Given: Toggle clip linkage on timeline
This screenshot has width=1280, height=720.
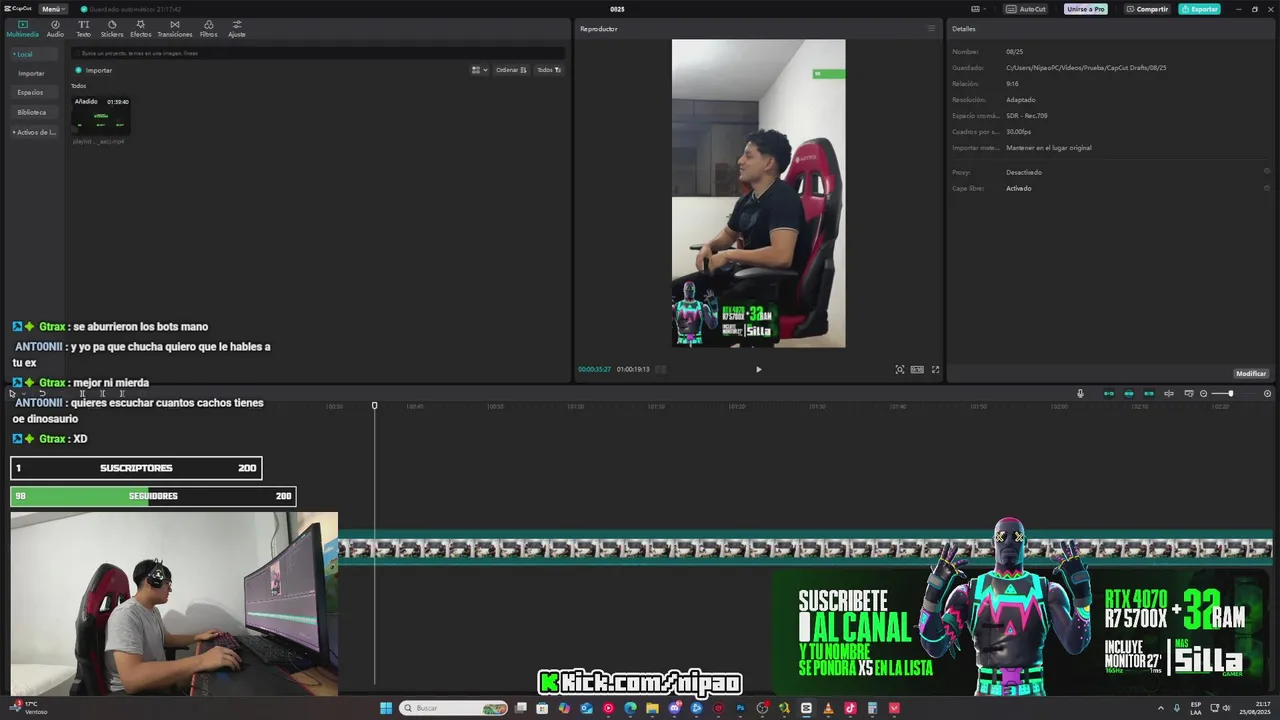Looking at the screenshot, I should coord(1149,393).
